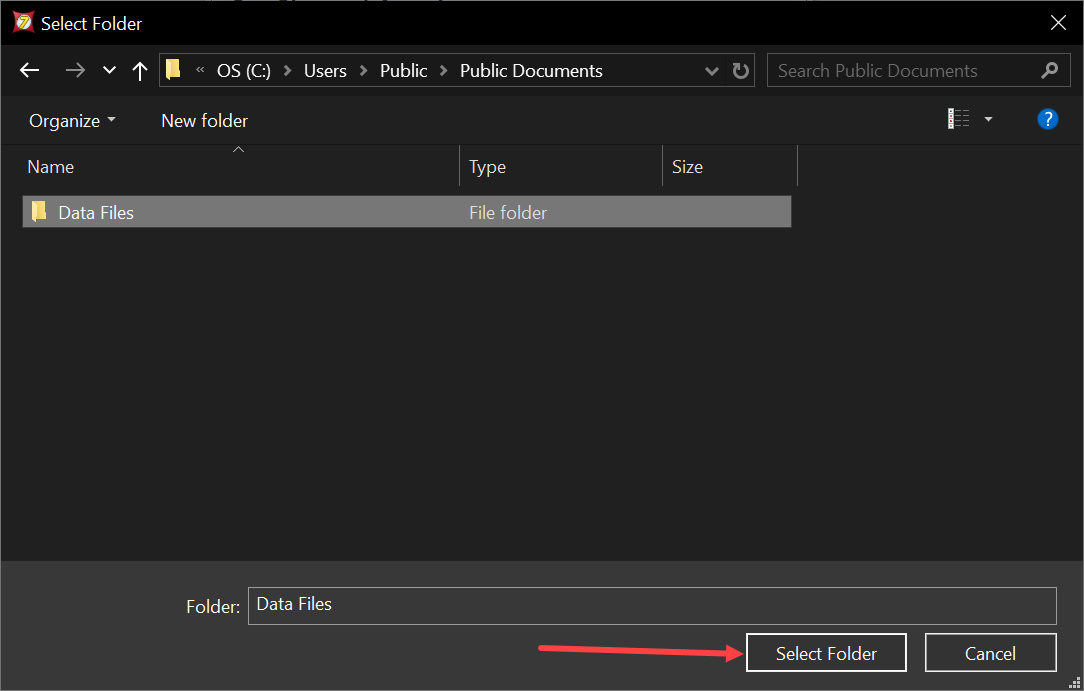Go up one folder level
1084x691 pixels.
140,71
